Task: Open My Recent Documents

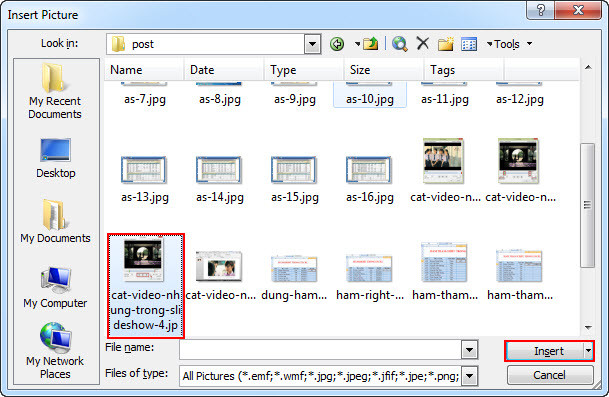Action: [55, 92]
